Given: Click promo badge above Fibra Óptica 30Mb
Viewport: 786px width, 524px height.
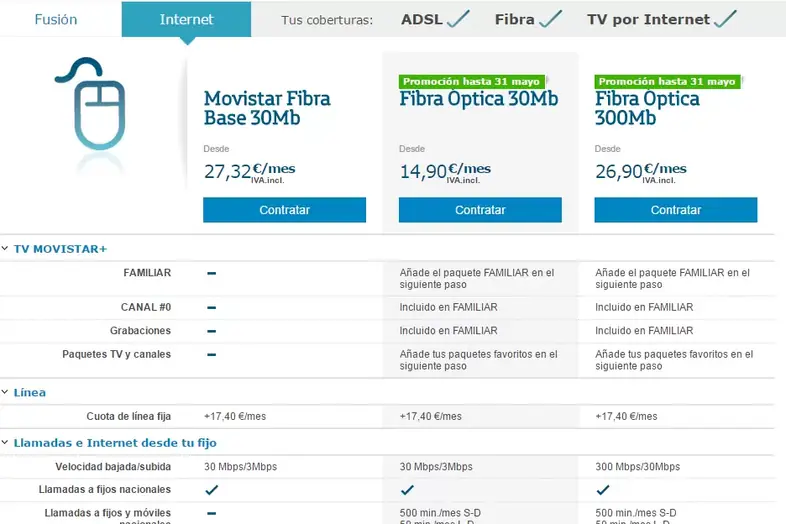Looking at the screenshot, I should pyautogui.click(x=471, y=81).
